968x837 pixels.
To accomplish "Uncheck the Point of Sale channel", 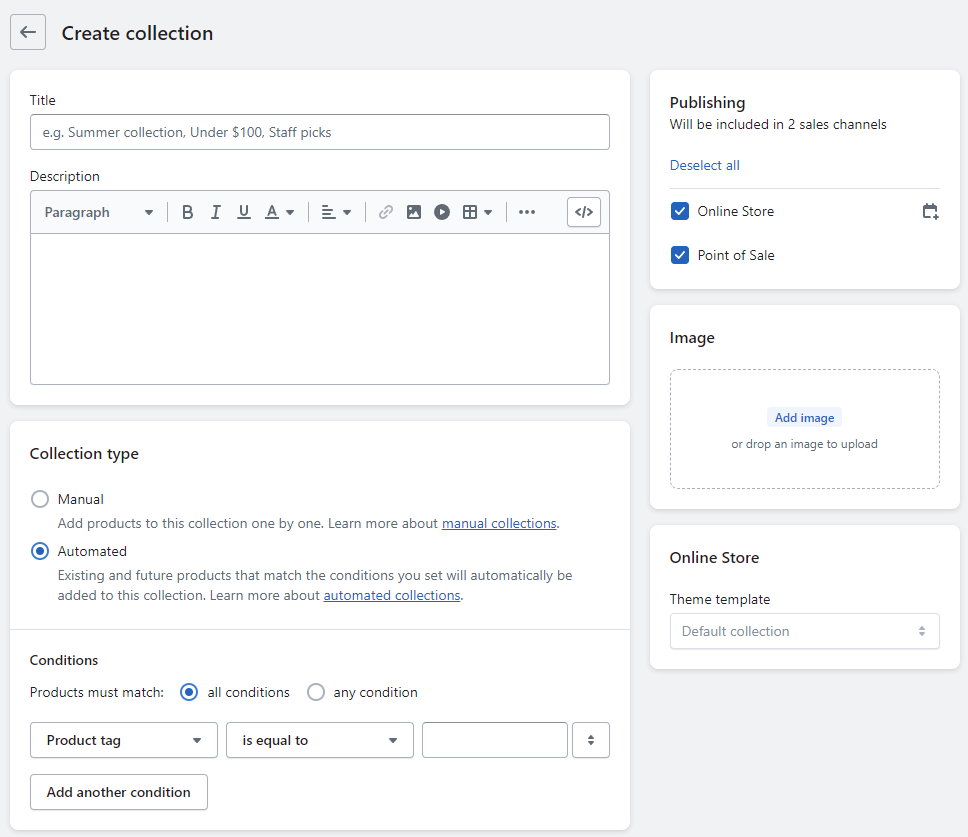I will tap(680, 255).
